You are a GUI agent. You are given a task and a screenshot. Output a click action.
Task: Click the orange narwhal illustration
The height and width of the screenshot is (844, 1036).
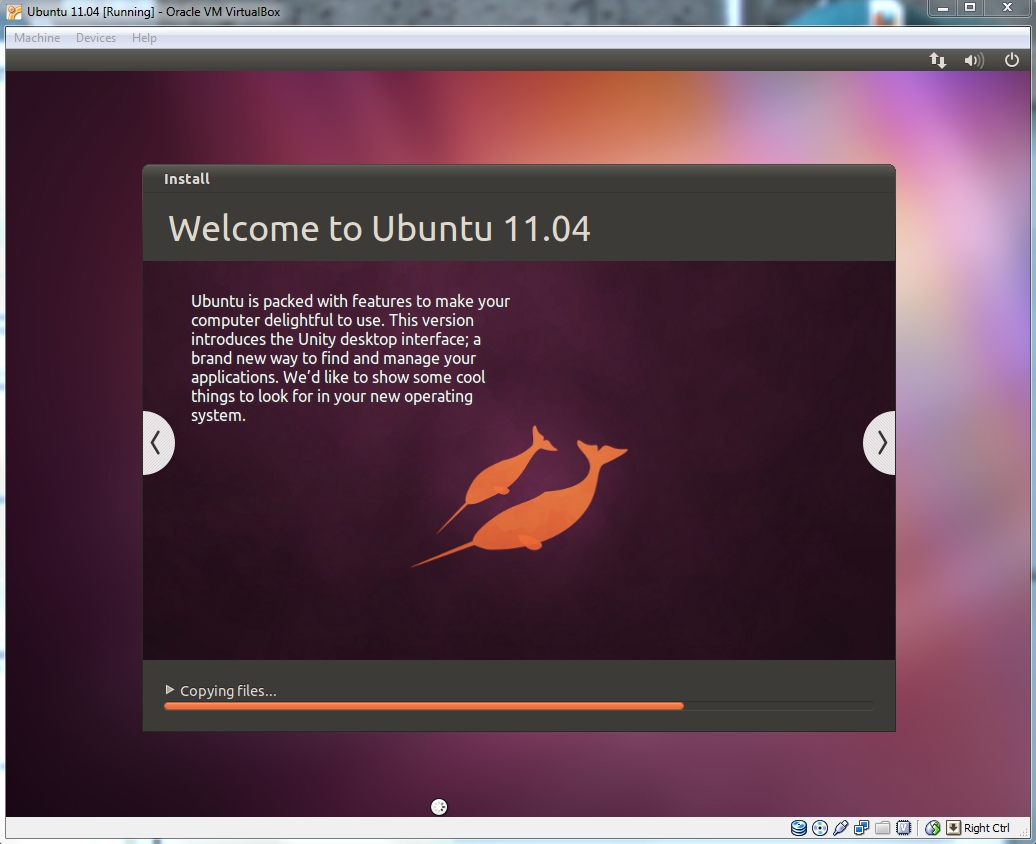519,497
